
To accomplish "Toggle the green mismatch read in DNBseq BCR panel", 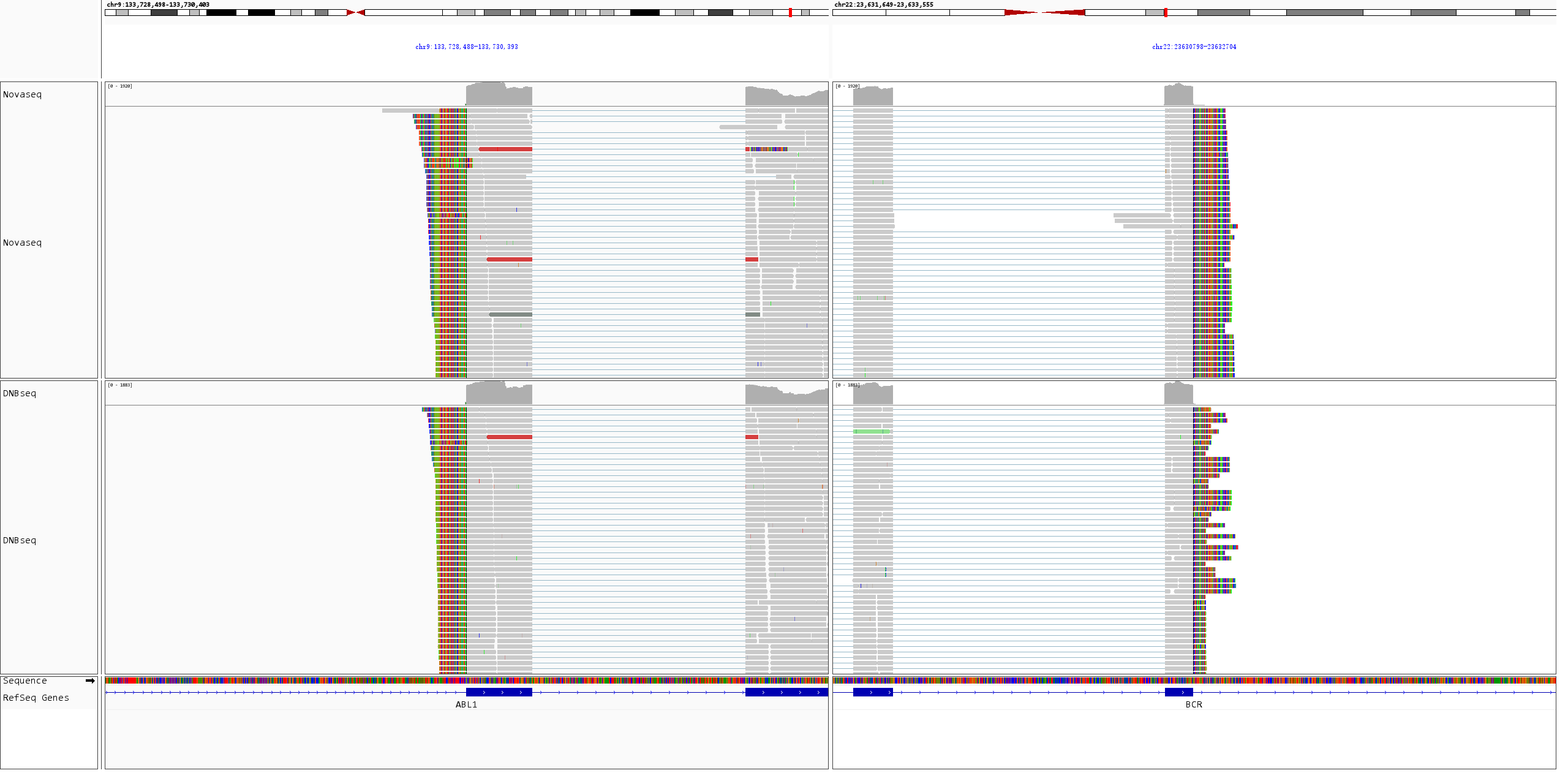I will [x=872, y=431].
